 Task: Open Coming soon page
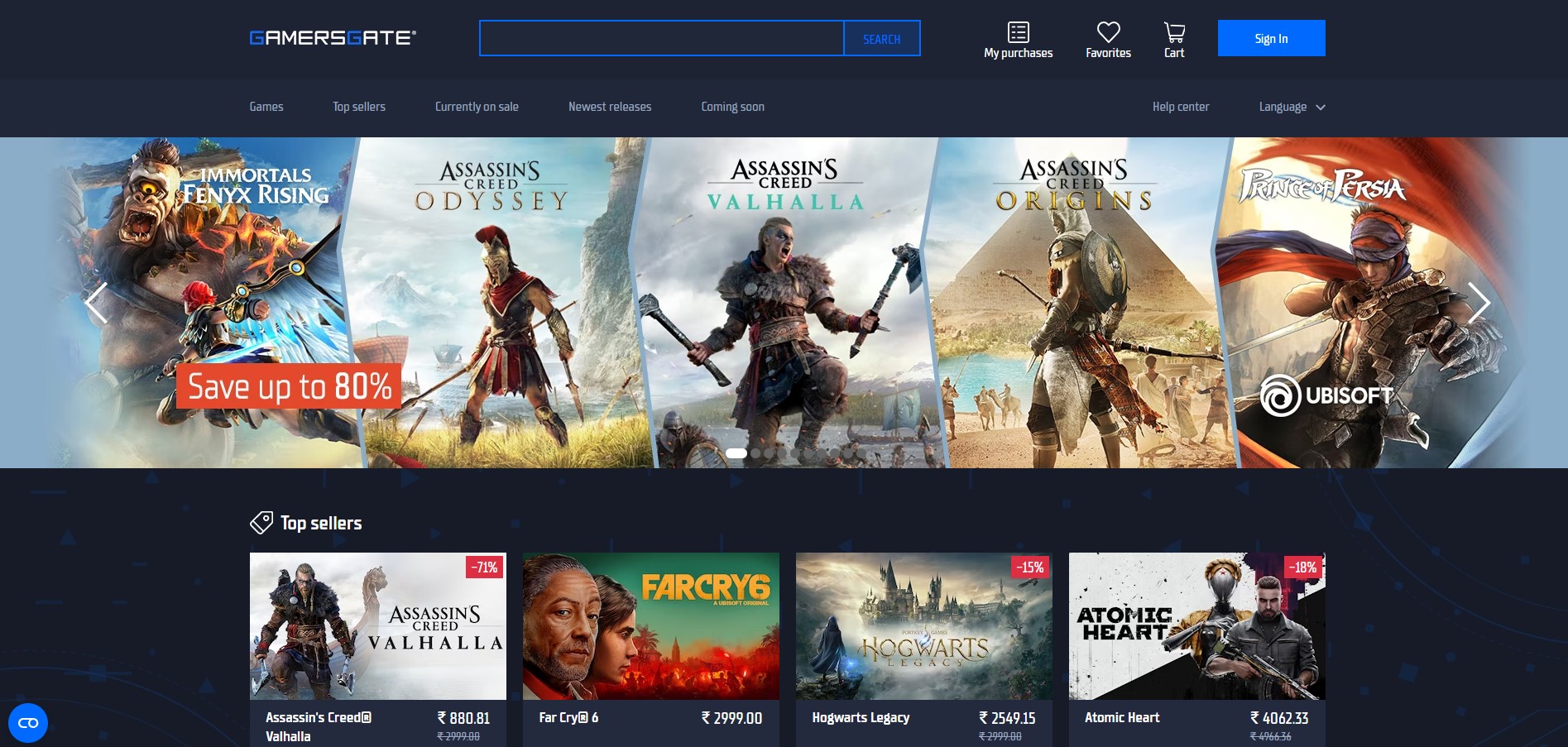(x=733, y=107)
